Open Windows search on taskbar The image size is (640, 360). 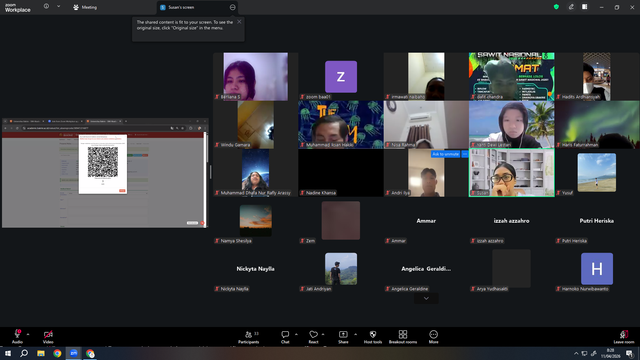click(x=24, y=353)
